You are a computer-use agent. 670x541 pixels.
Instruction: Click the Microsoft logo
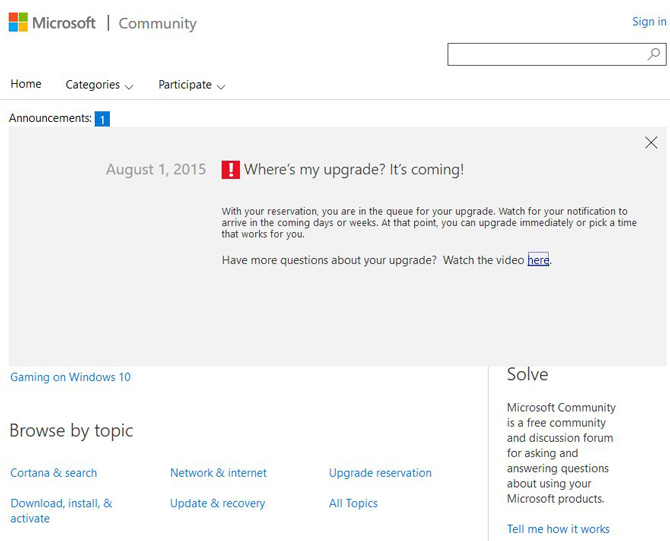click(x=52, y=23)
